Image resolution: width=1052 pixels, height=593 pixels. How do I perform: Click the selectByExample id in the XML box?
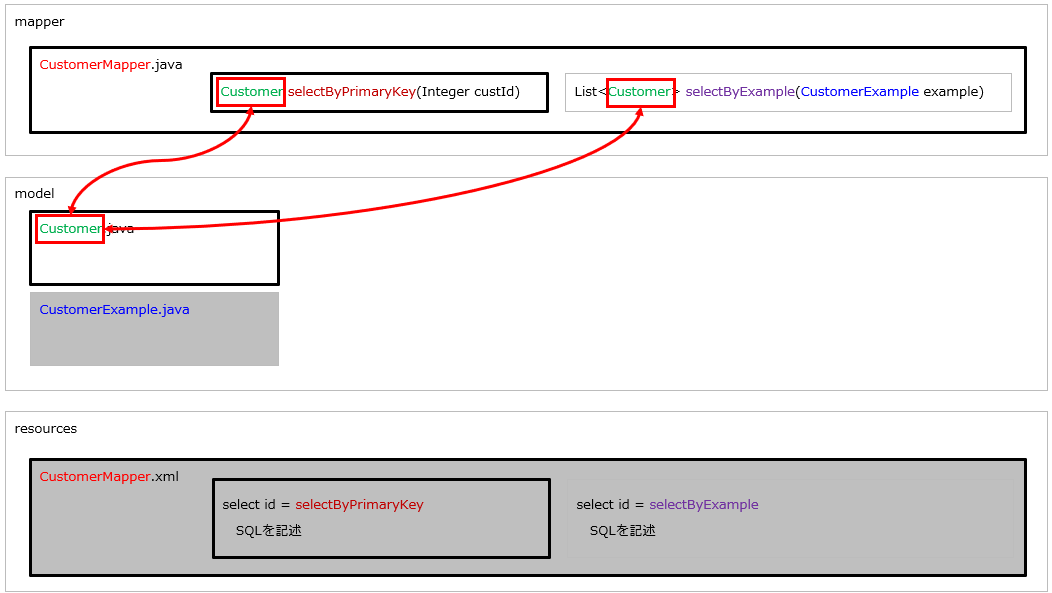point(704,504)
